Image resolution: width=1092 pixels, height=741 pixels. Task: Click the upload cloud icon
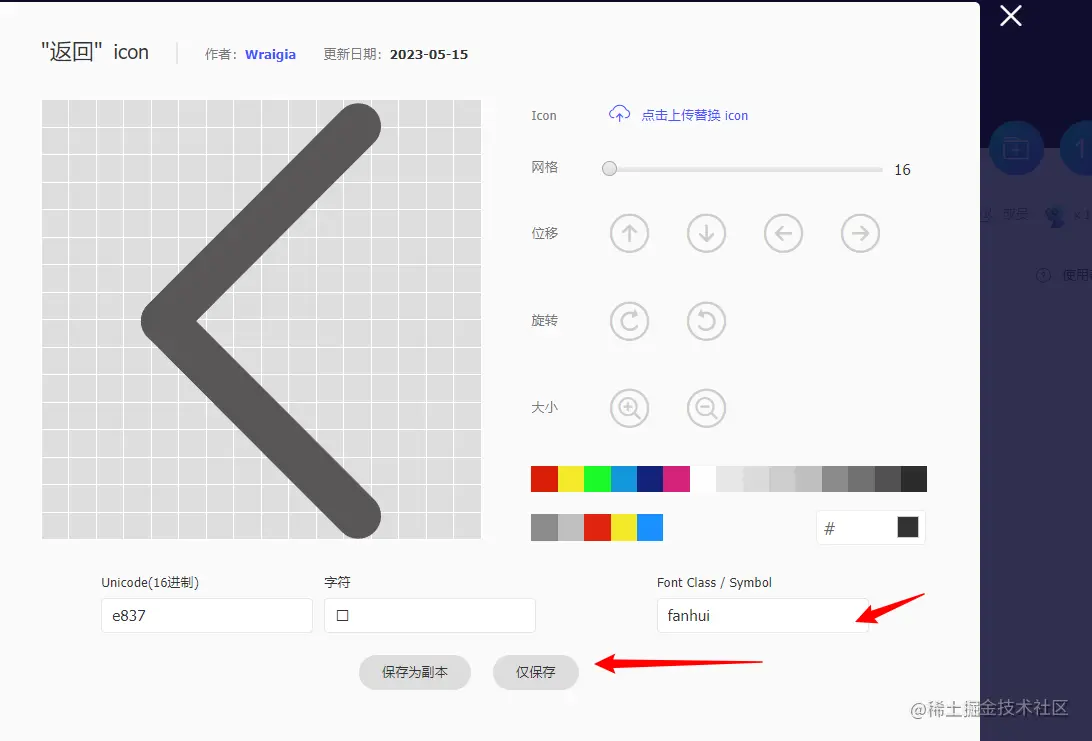tap(619, 114)
